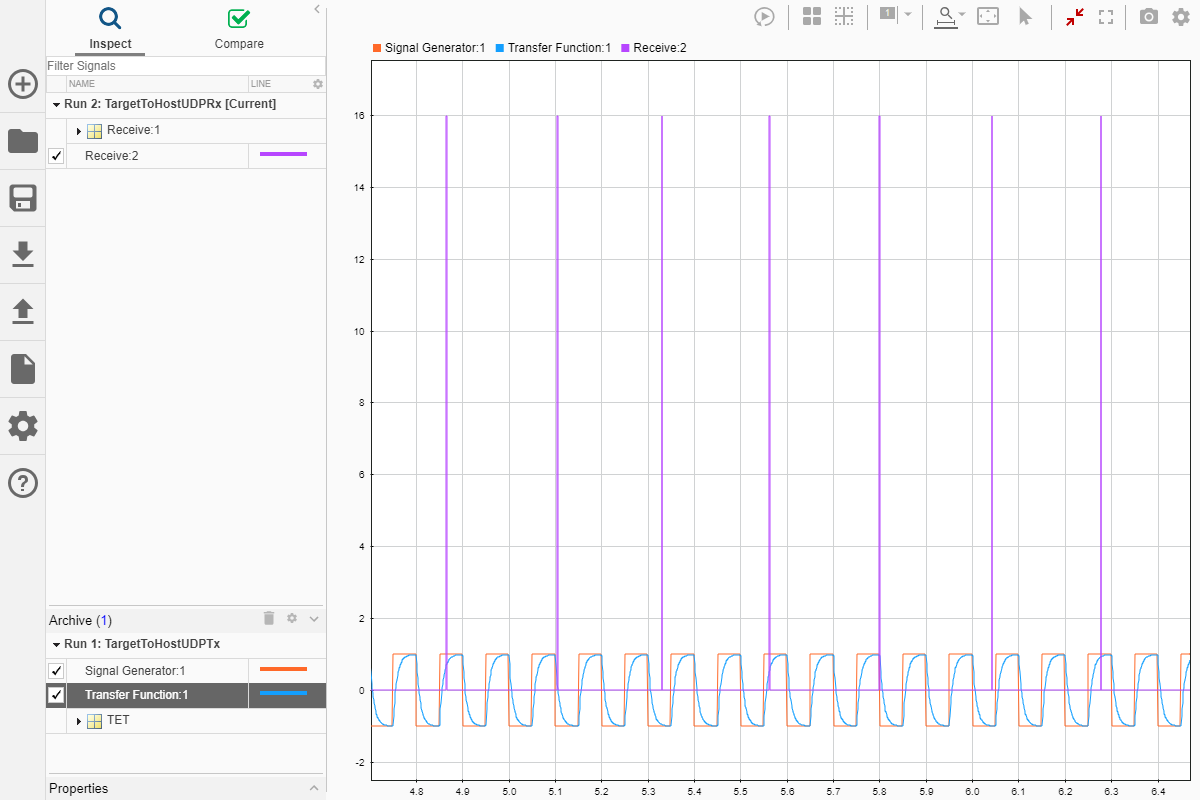The width and height of the screenshot is (1200, 800).
Task: Click the Import data download-arrow icon
Action: [x=23, y=255]
